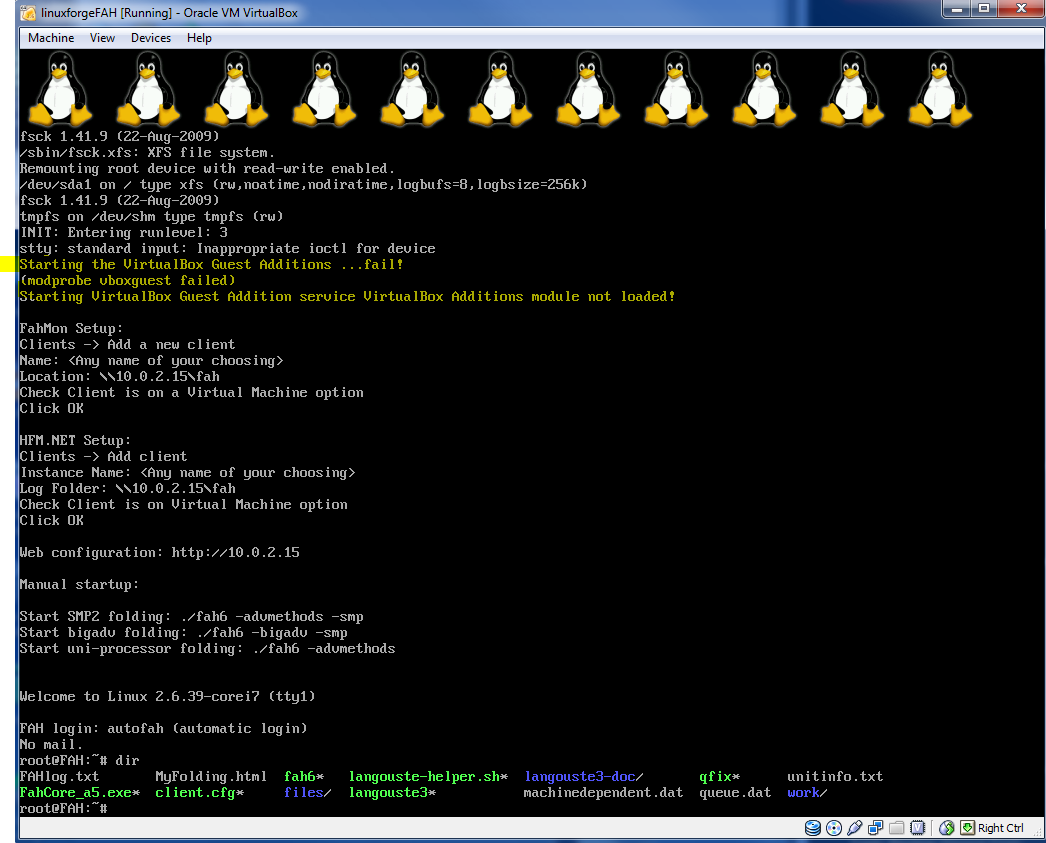
Task: Click the files/ directory name
Action: pos(308,792)
